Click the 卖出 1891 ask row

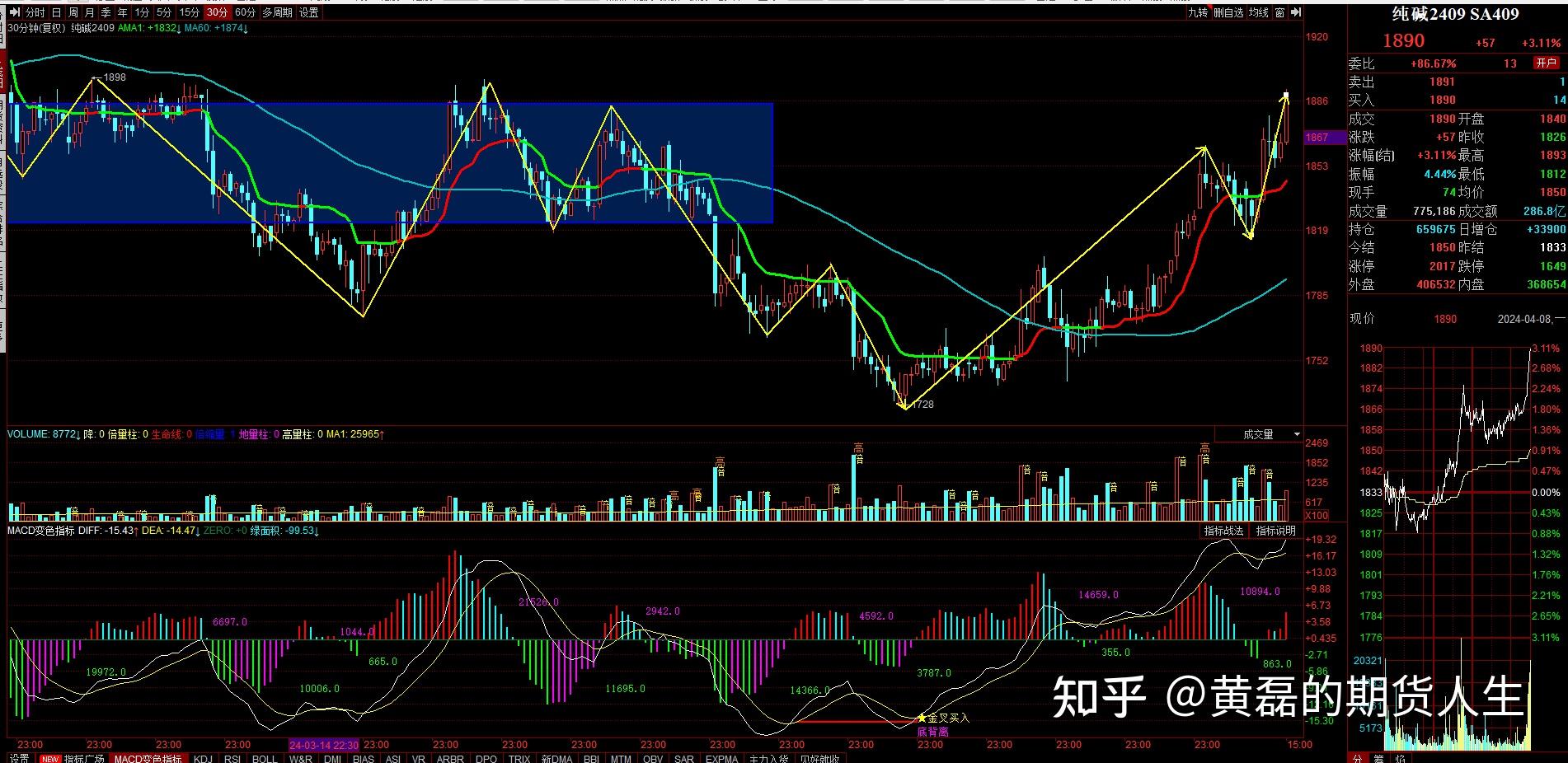1457,82
